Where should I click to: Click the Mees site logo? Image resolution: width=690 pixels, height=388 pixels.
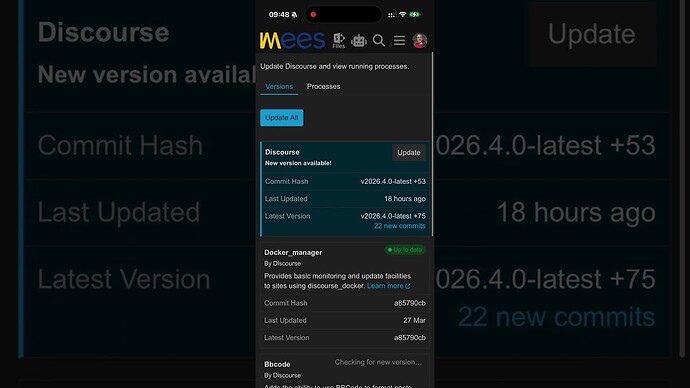(x=292, y=40)
